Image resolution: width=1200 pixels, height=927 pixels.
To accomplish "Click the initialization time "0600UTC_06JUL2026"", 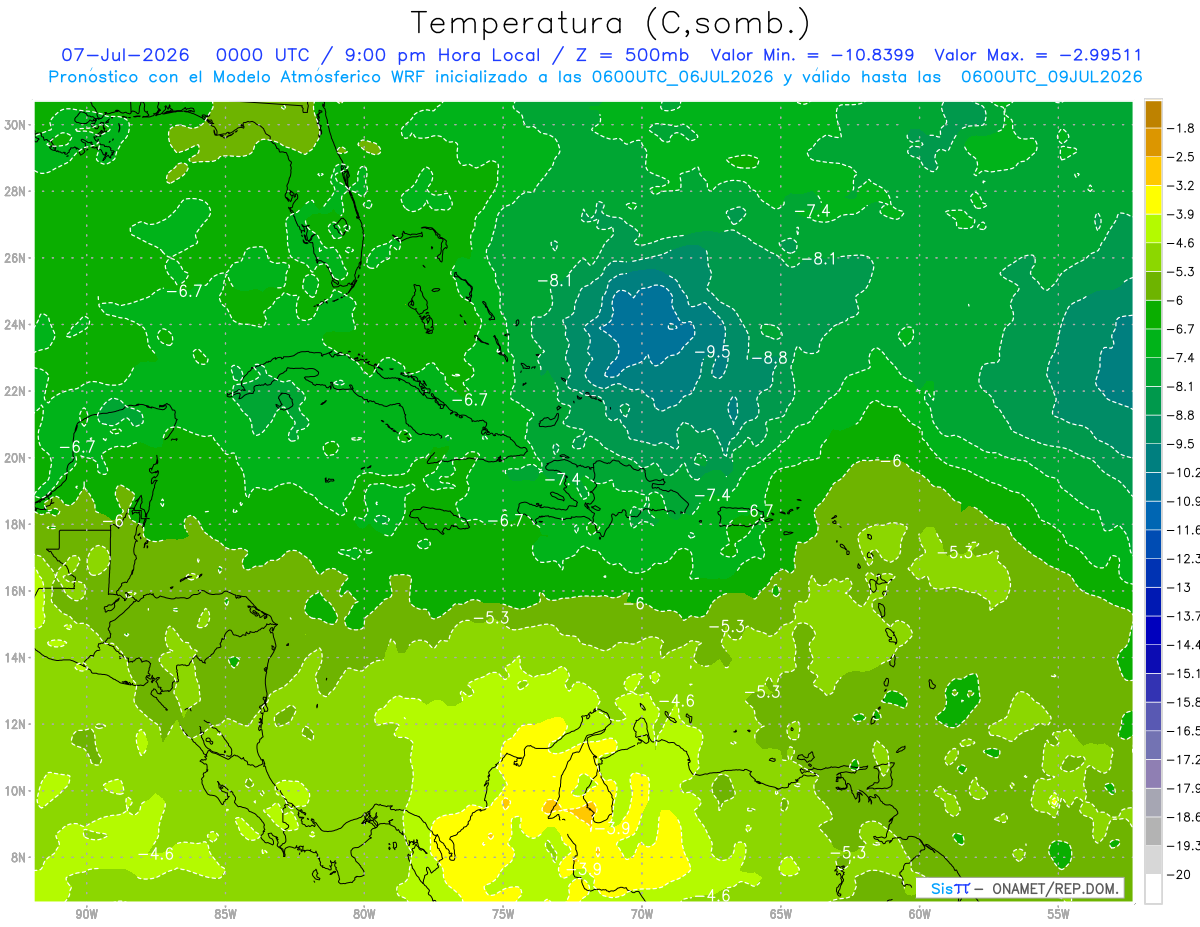I will pos(682,77).
